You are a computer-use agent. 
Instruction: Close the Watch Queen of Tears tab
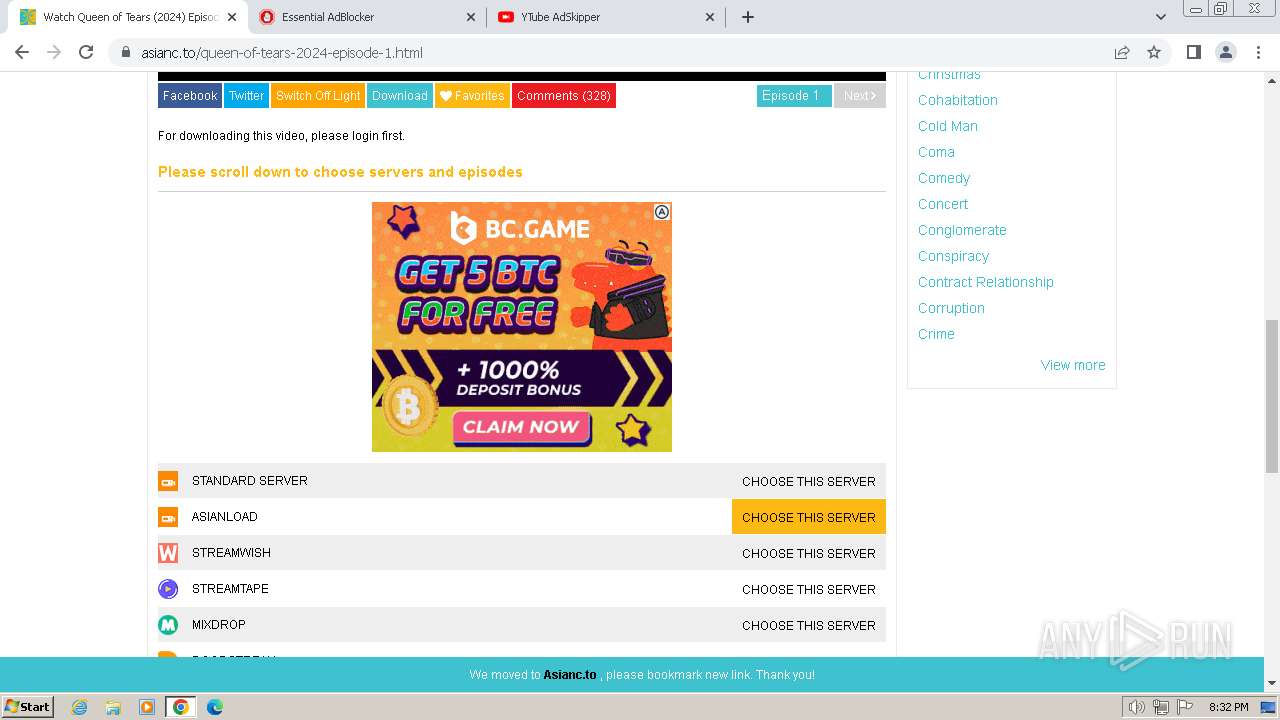click(x=231, y=17)
